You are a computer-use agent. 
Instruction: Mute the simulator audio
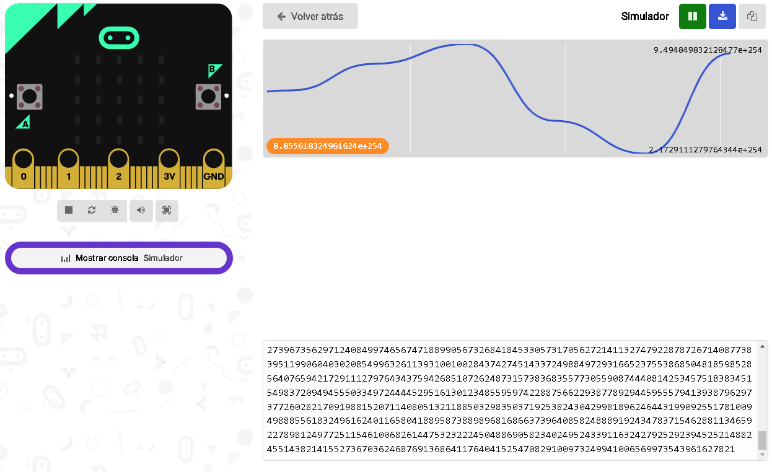[141, 210]
